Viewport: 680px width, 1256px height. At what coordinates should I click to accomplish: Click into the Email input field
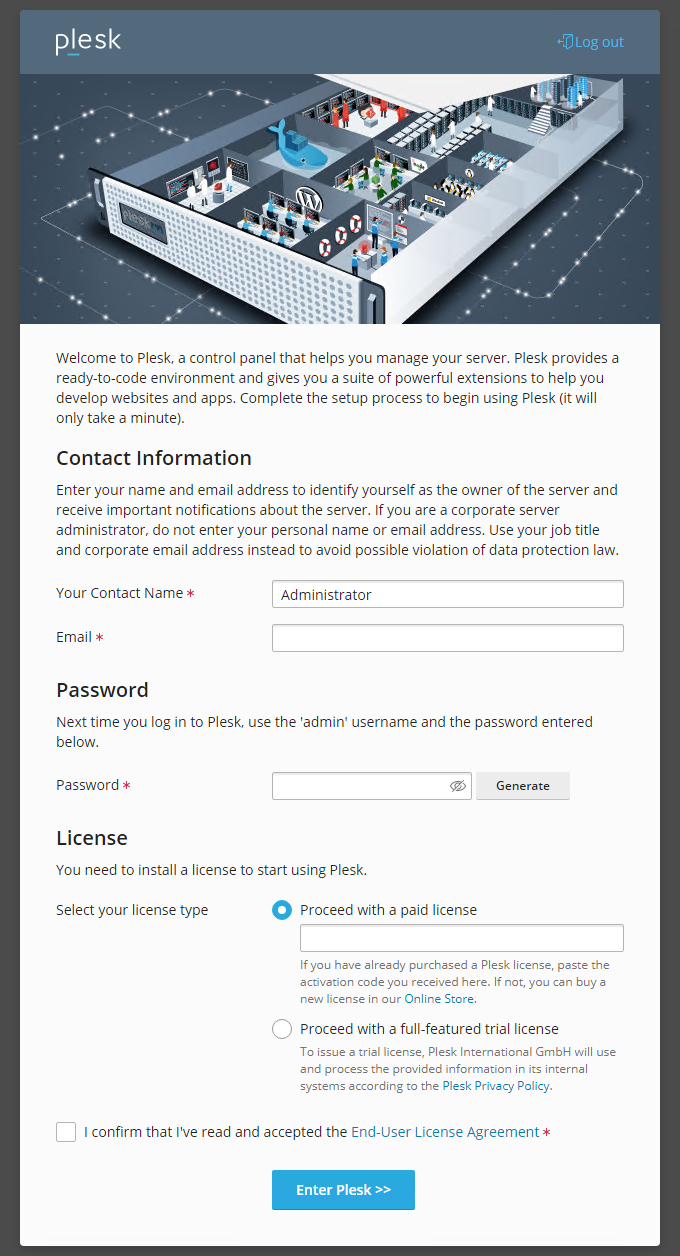(447, 638)
